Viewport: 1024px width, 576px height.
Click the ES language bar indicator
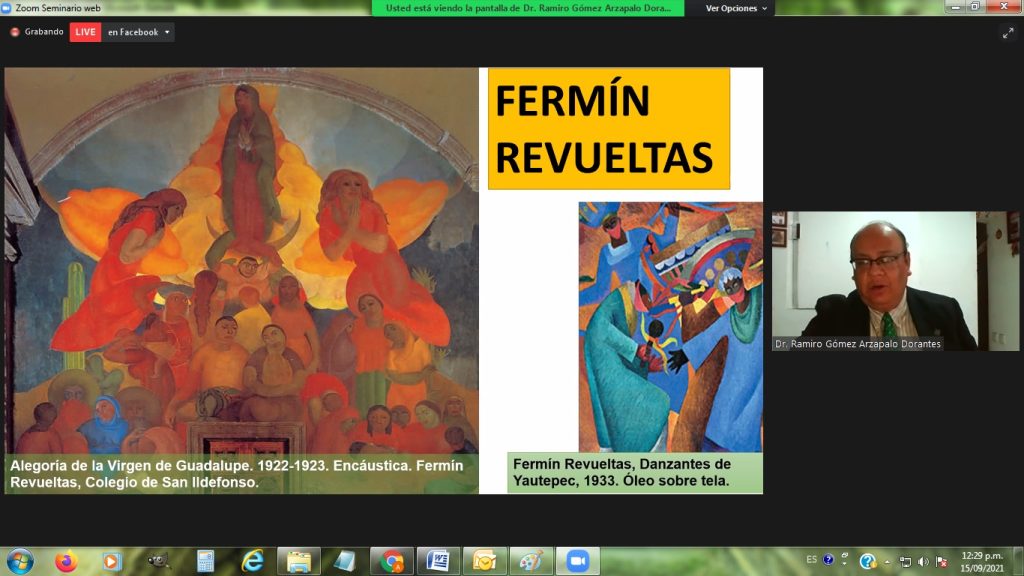coord(811,560)
